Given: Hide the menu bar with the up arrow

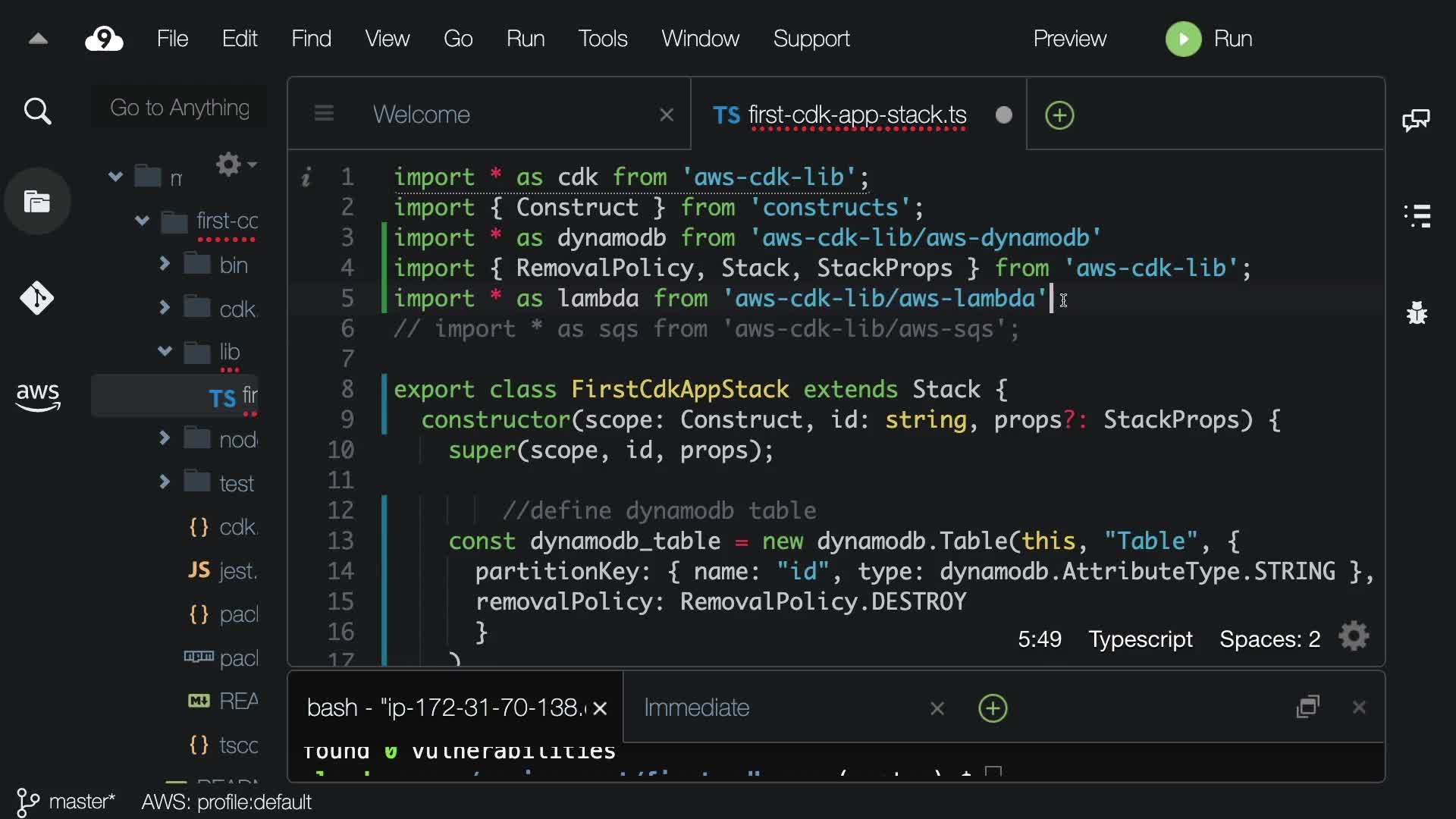Looking at the screenshot, I should pyautogui.click(x=38, y=39).
